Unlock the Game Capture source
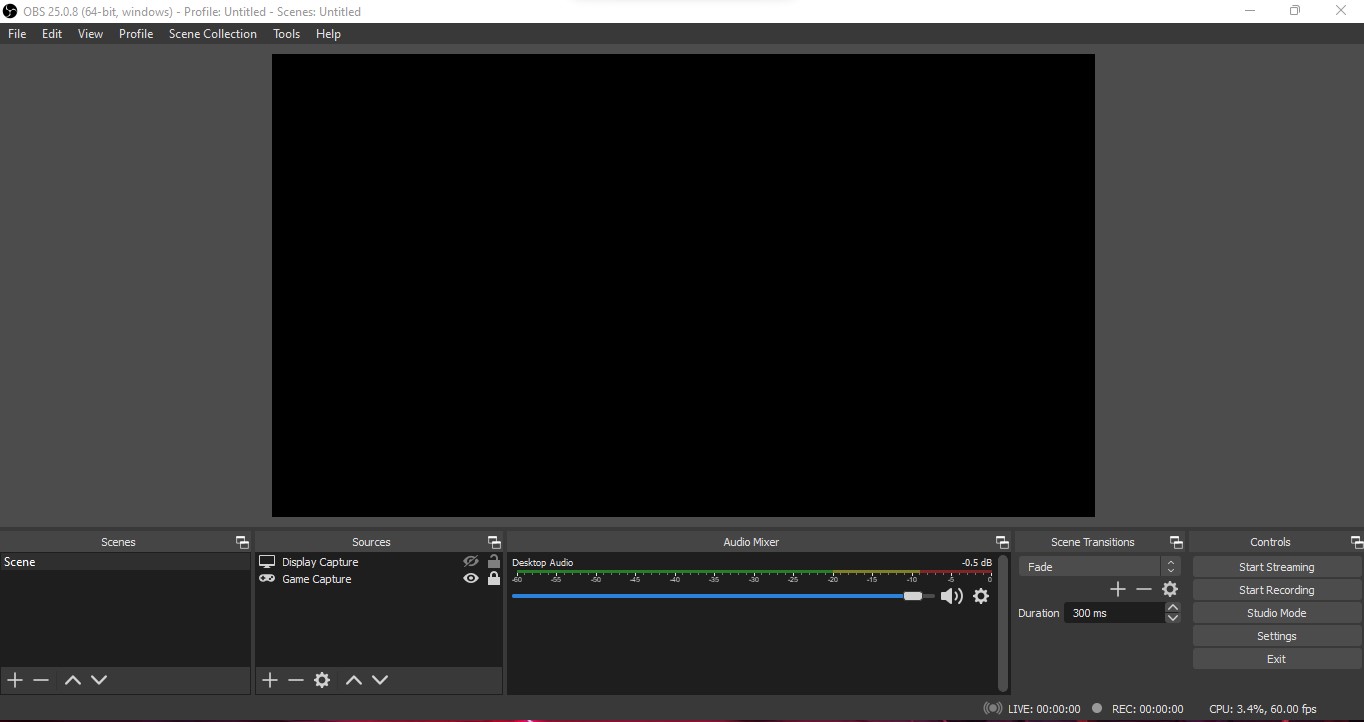Viewport: 1364px width, 722px height. tap(493, 579)
